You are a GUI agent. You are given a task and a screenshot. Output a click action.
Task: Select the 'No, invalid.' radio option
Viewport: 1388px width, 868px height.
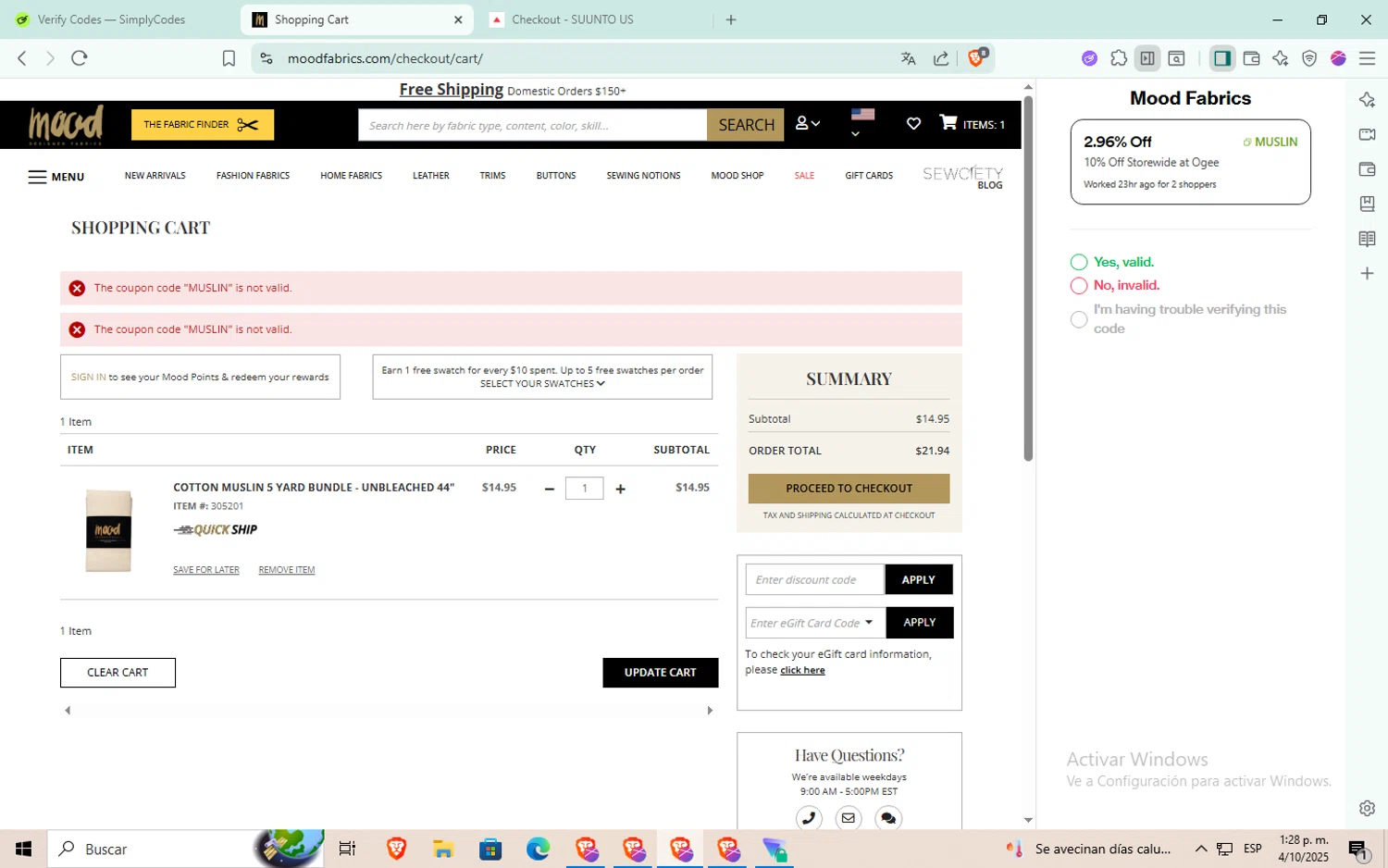pos(1078,286)
